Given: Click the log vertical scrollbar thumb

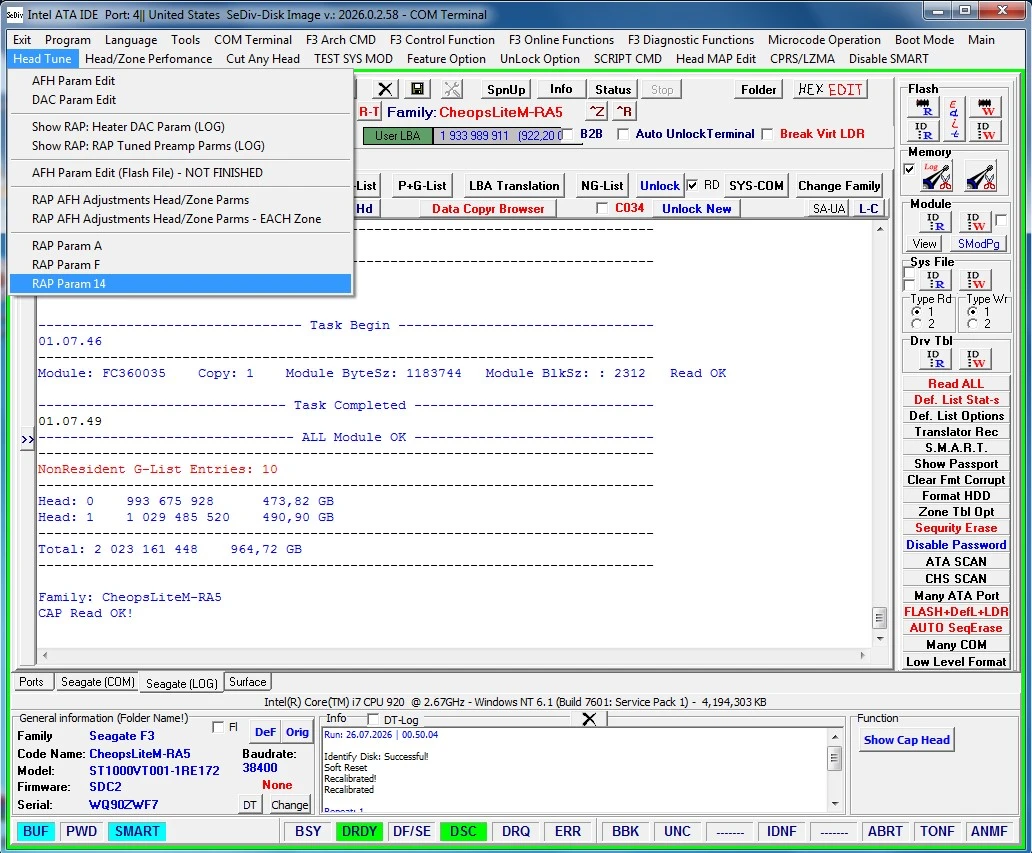Looking at the screenshot, I should pos(879,618).
